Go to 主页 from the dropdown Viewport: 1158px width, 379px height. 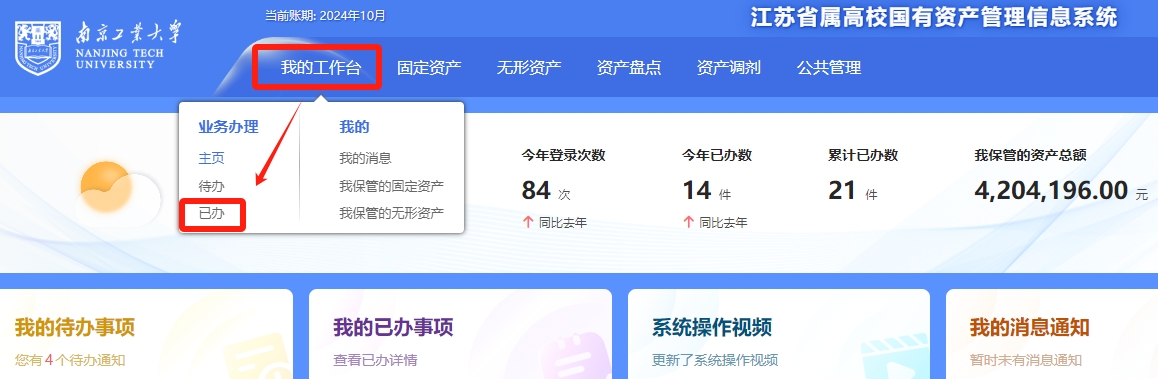click(211, 158)
